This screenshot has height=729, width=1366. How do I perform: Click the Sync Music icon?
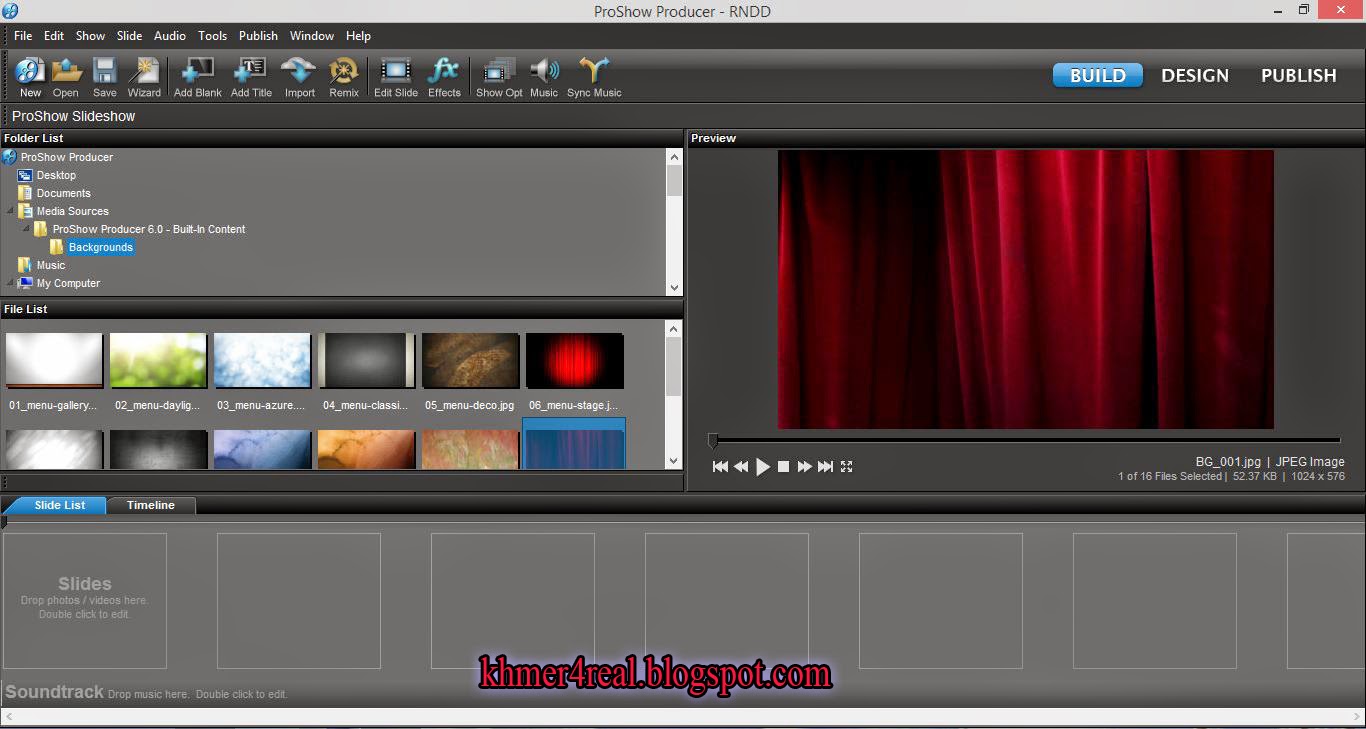[x=594, y=75]
